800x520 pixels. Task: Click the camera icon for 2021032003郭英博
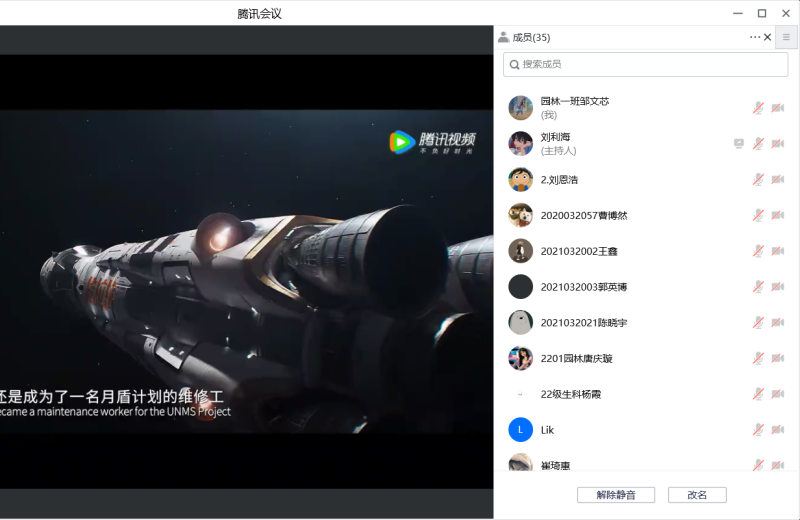[x=778, y=287]
